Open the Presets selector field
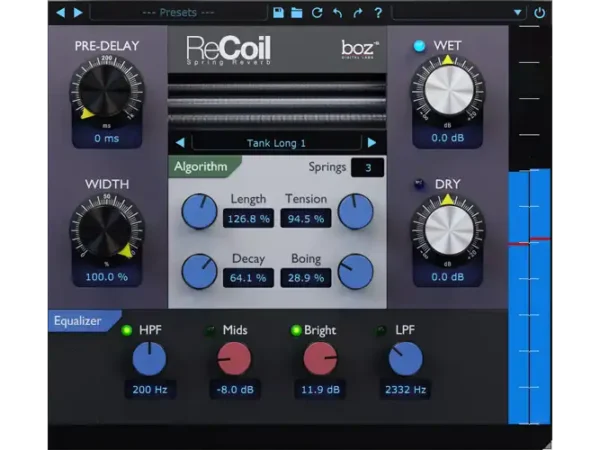Screen dimensions: 600x450 [x=178, y=13]
